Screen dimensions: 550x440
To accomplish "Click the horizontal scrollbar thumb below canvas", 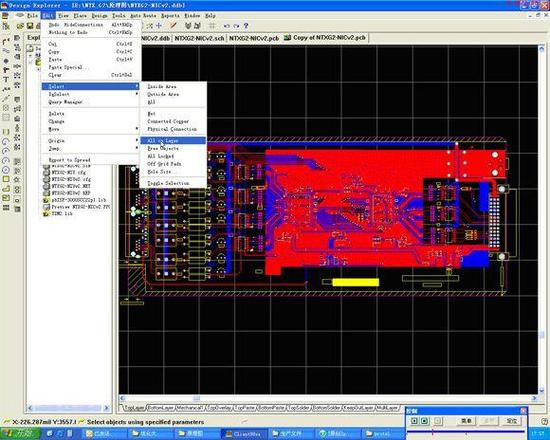I will coord(196,398).
